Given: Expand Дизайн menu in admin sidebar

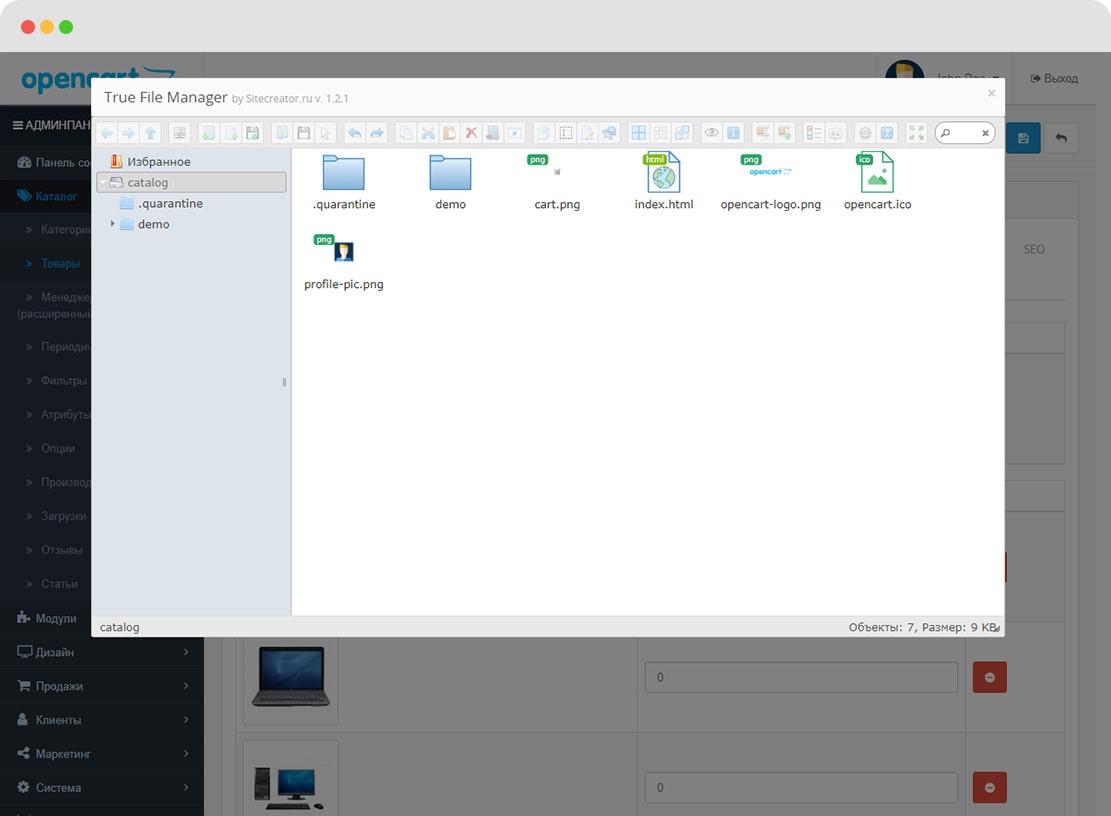Looking at the screenshot, I should point(102,652).
